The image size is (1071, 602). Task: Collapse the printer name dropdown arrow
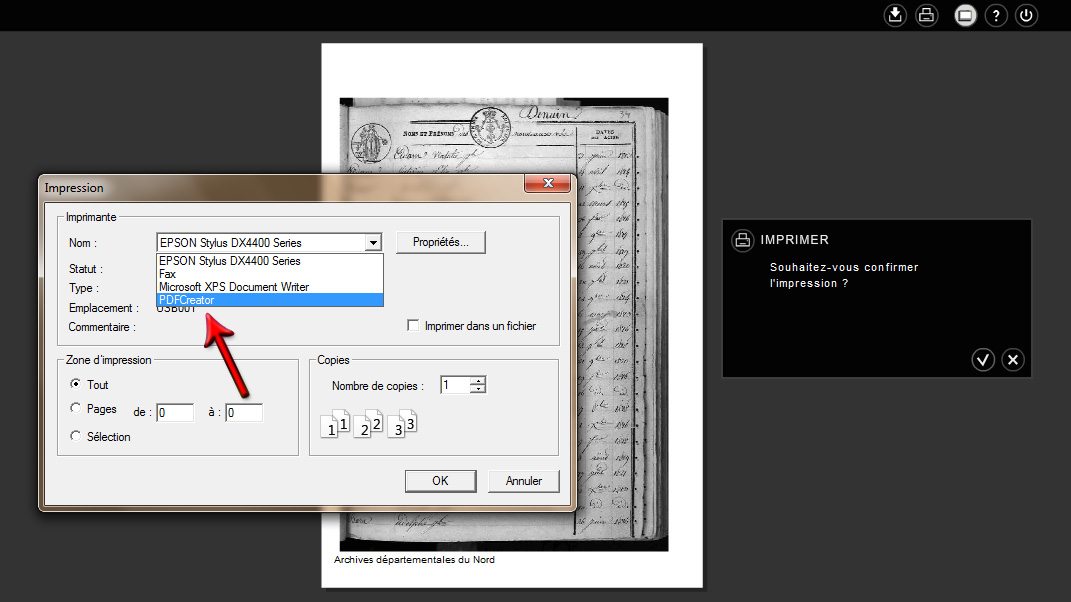373,243
